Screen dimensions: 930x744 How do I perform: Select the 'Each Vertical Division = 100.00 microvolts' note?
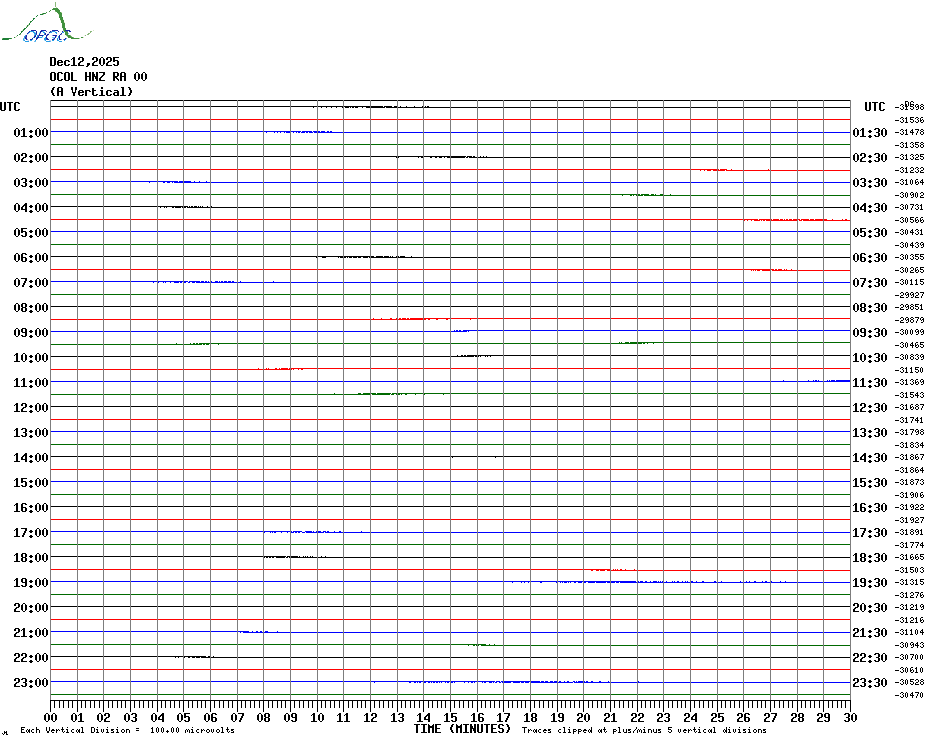128,730
